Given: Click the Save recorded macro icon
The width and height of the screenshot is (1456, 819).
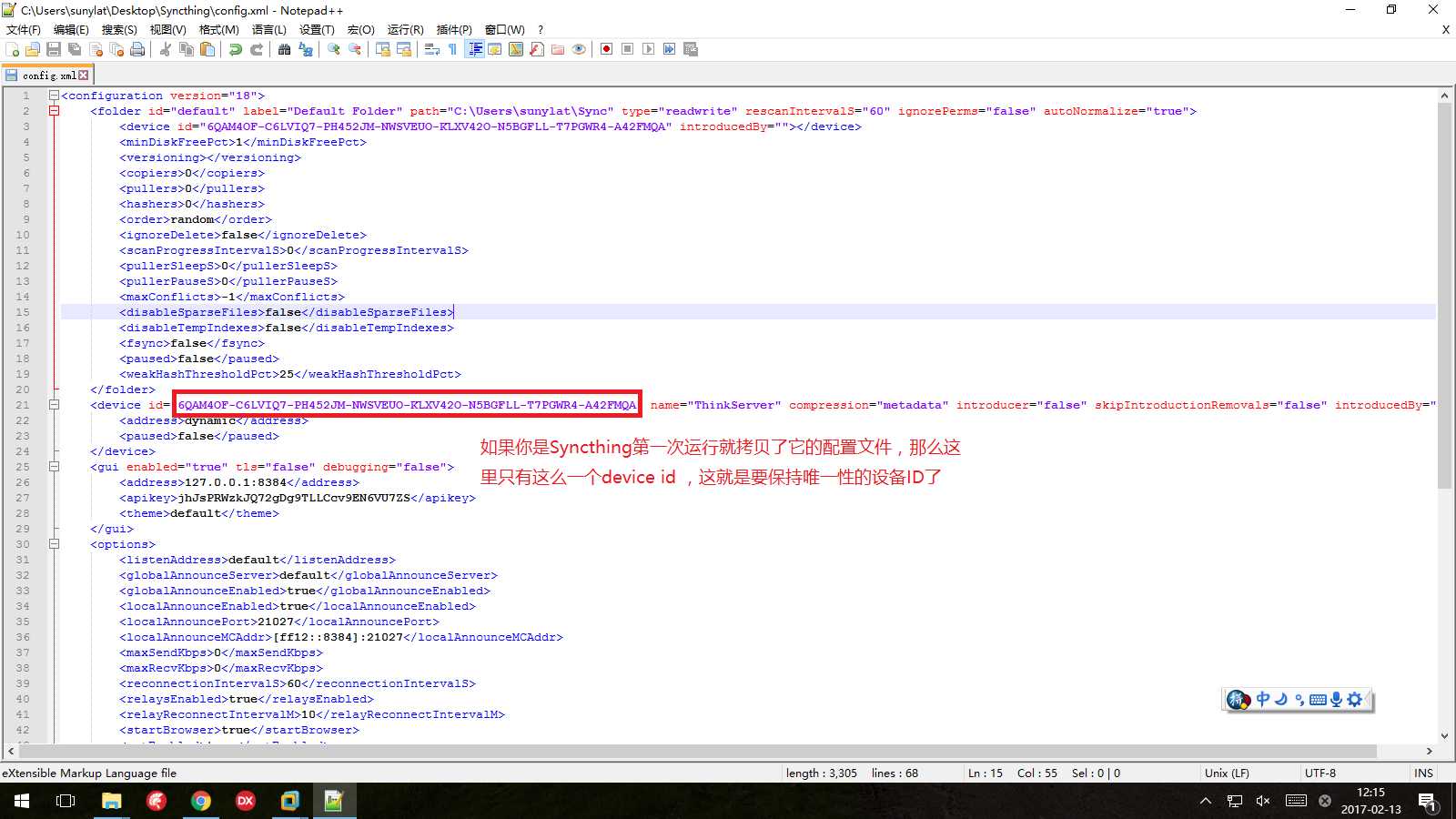Looking at the screenshot, I should click(690, 49).
